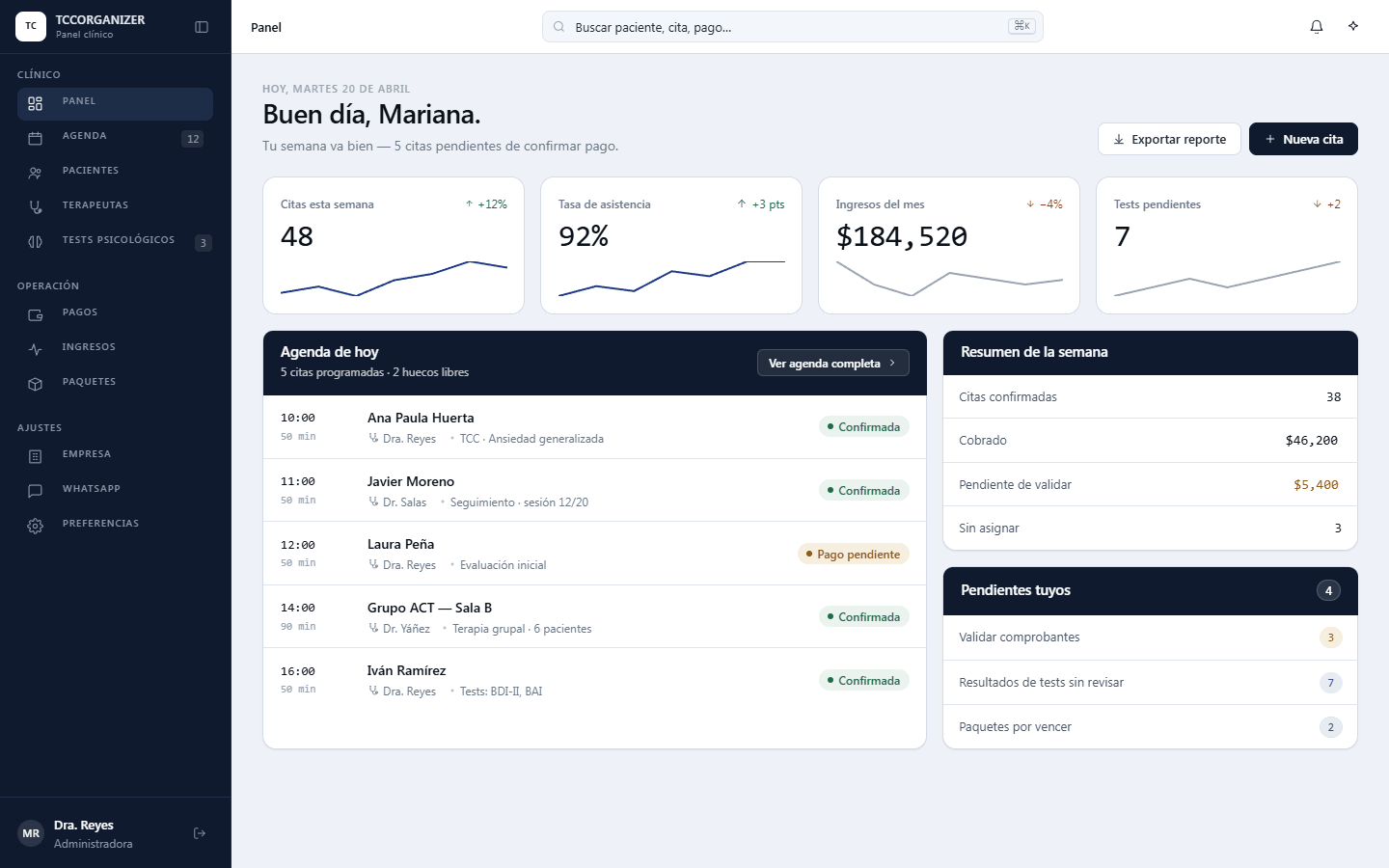Click the Agenda badge showing 12
This screenshot has width=1389, height=868.
click(x=193, y=139)
